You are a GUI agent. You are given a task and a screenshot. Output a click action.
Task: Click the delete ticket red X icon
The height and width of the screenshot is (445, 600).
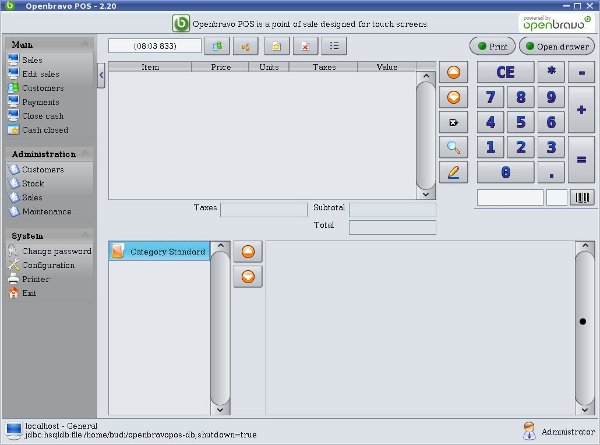coord(305,46)
